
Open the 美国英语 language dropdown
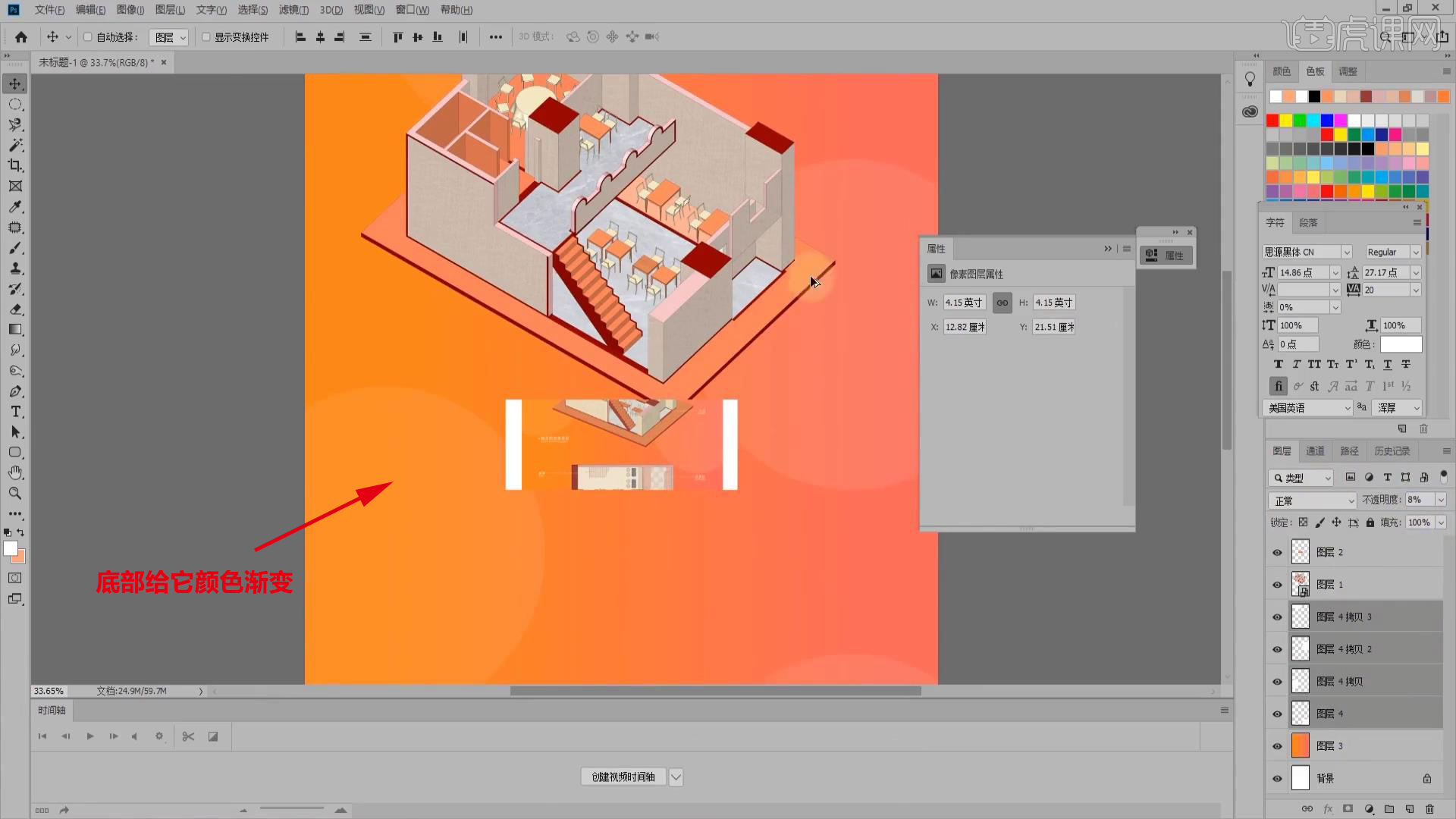(x=1307, y=408)
